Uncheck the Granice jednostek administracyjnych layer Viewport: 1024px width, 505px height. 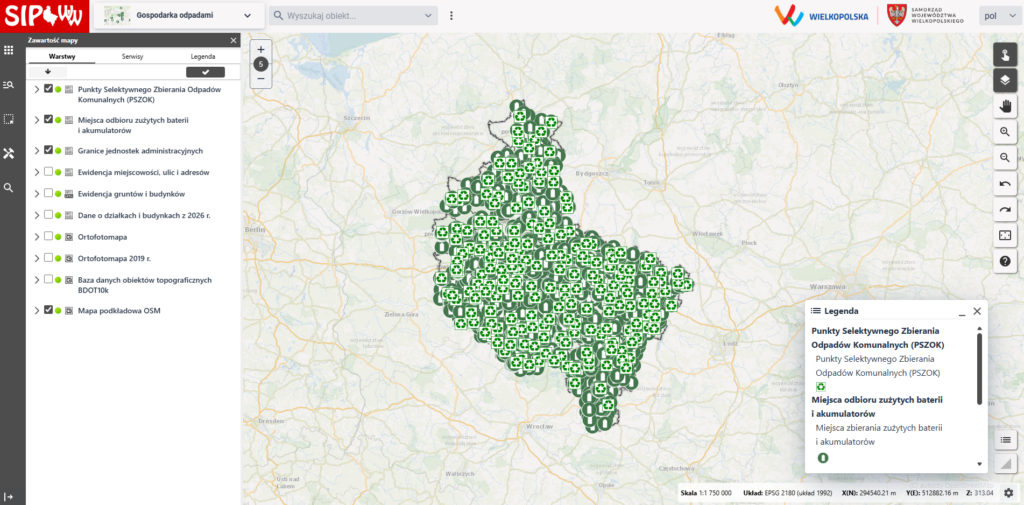[48, 150]
